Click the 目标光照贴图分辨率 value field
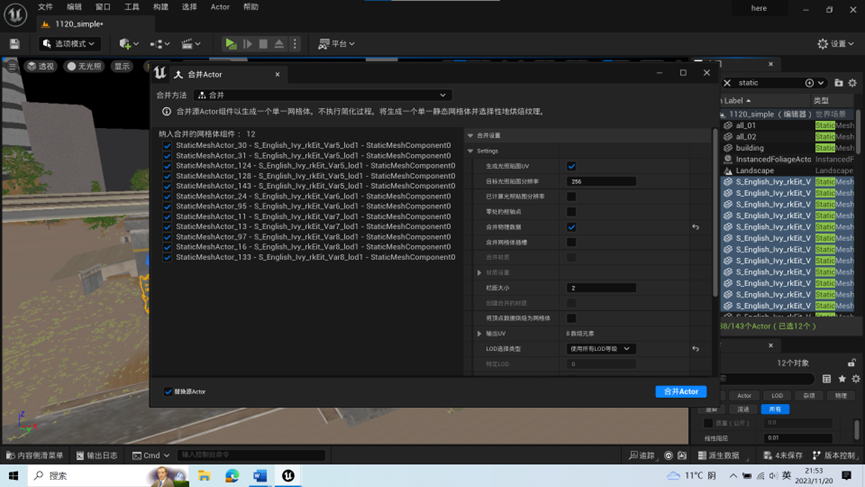This screenshot has width=865, height=487. point(601,181)
